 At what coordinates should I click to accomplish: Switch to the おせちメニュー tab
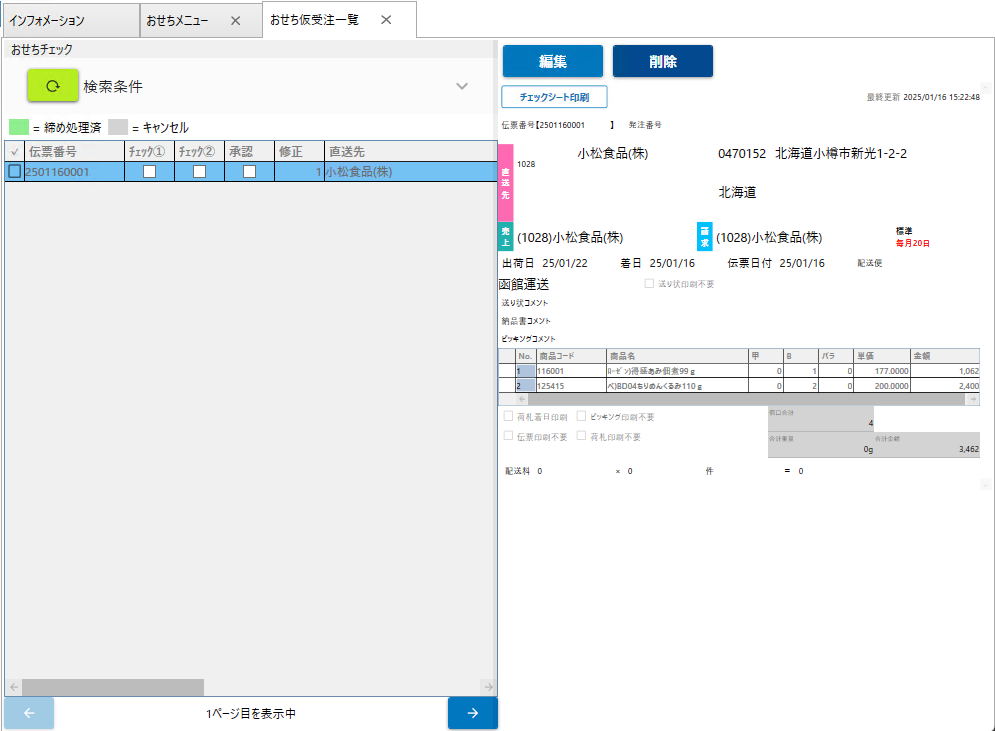coord(177,21)
